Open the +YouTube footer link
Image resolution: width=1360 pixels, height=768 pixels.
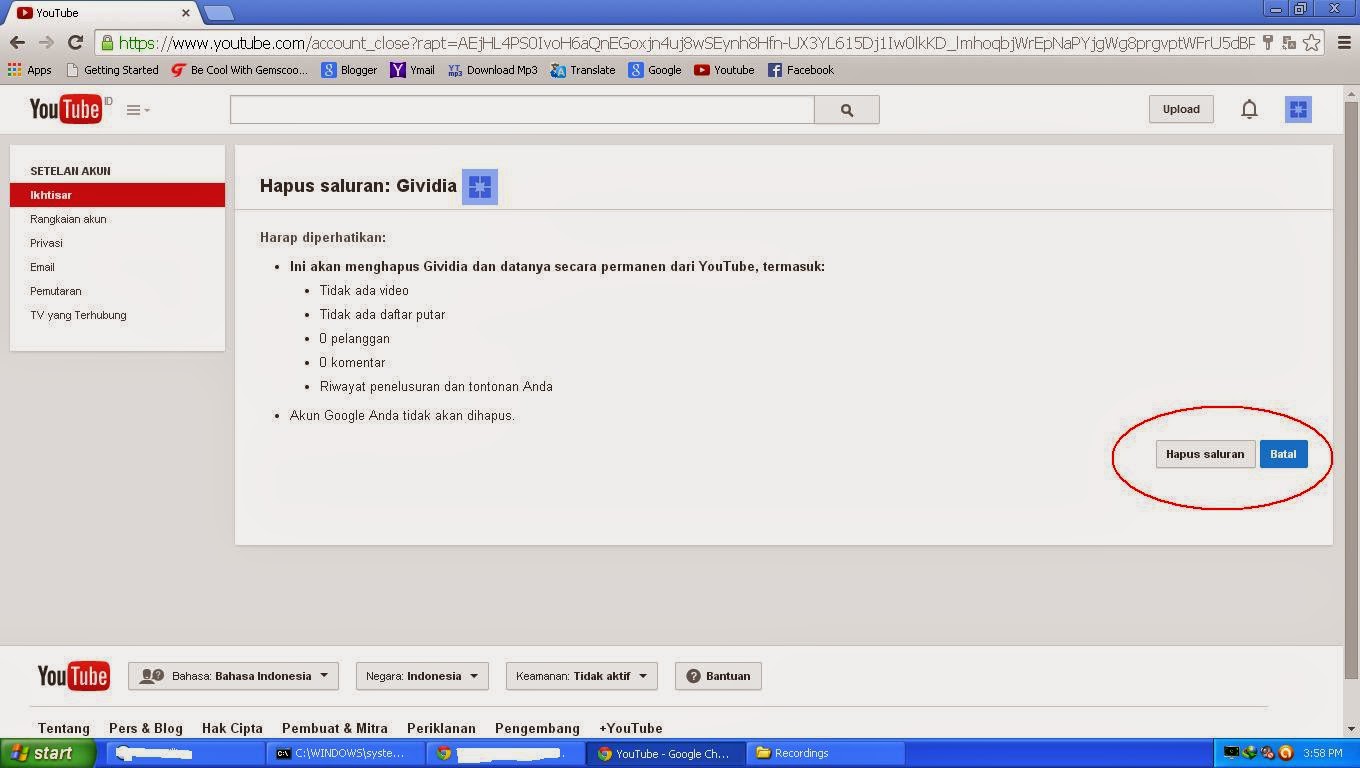pos(631,728)
